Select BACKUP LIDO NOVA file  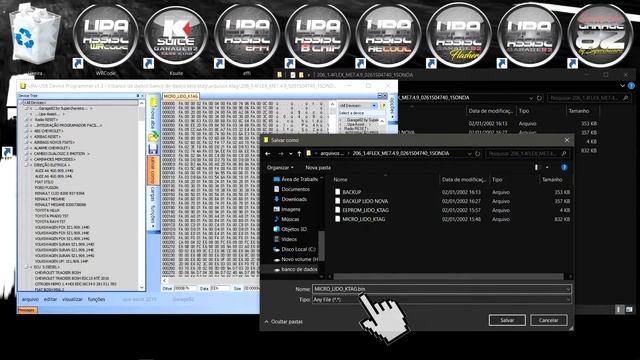365,201
